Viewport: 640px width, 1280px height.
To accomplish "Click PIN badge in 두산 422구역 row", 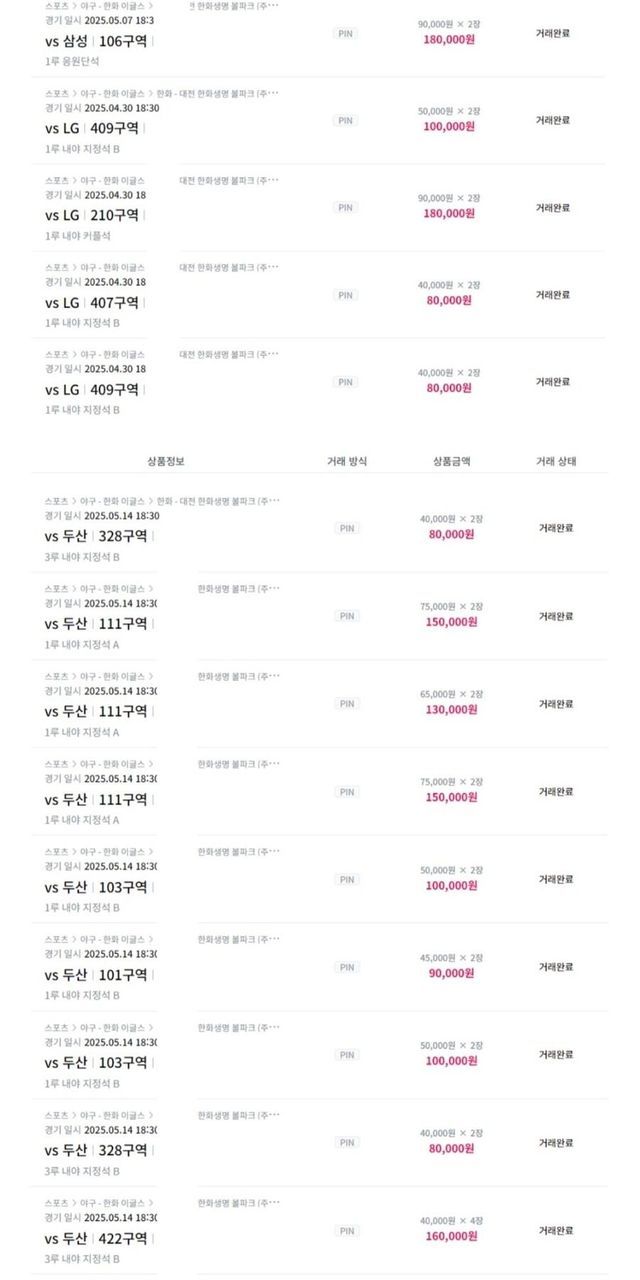I will (x=346, y=1231).
